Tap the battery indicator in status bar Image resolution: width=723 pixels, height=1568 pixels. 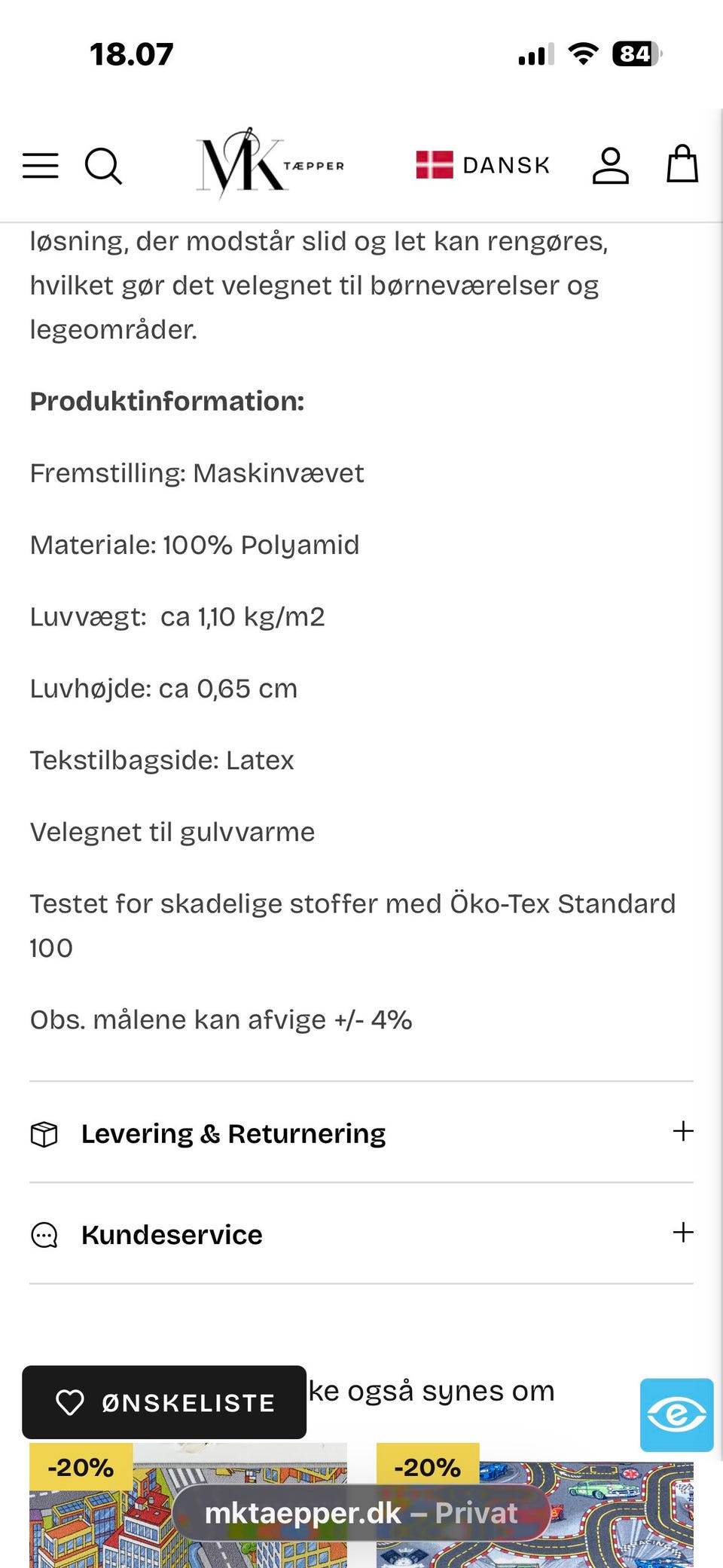coord(636,54)
